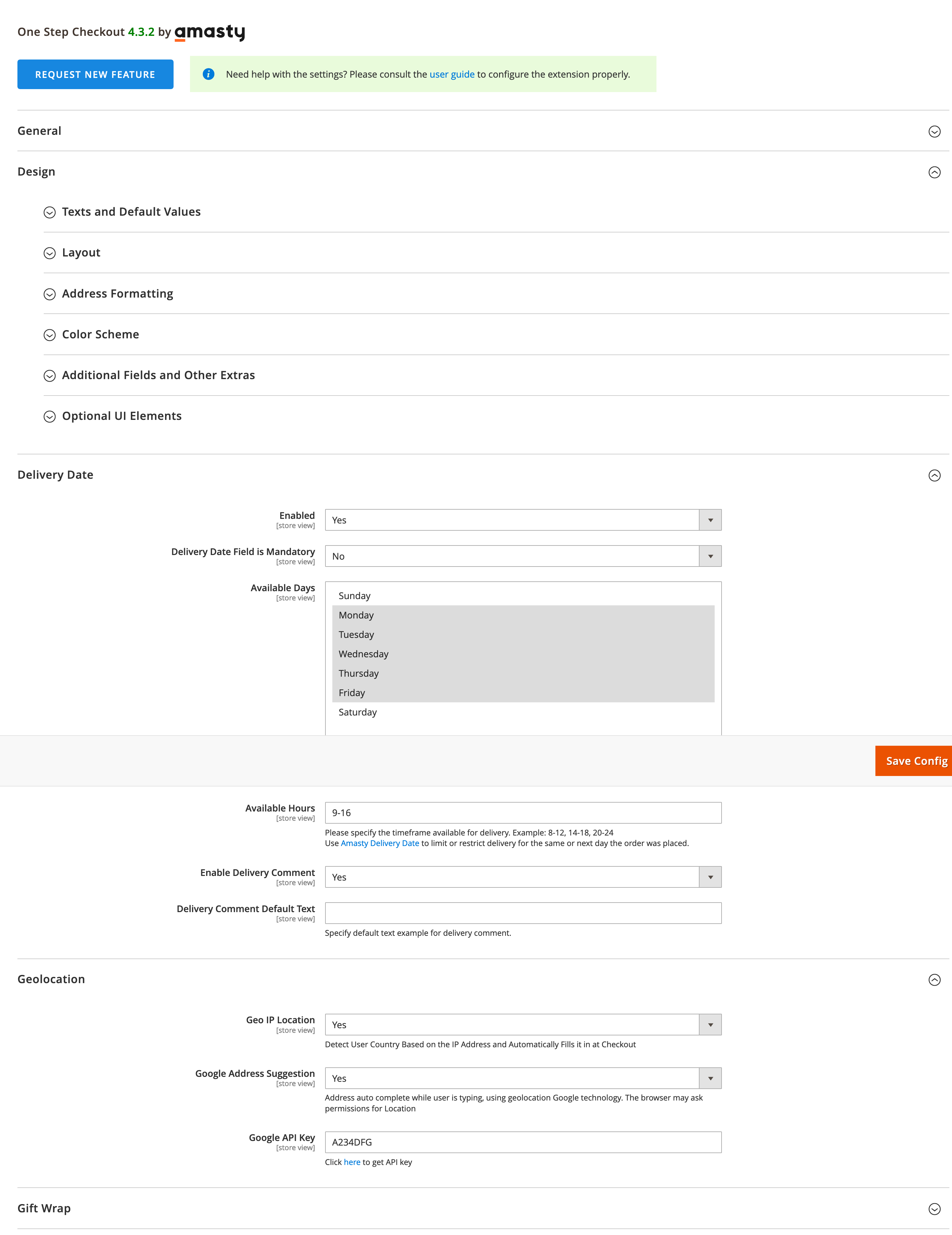This screenshot has height=1235, width=952.
Task: Toggle Google Address Suggestion select
Action: pos(522,1078)
